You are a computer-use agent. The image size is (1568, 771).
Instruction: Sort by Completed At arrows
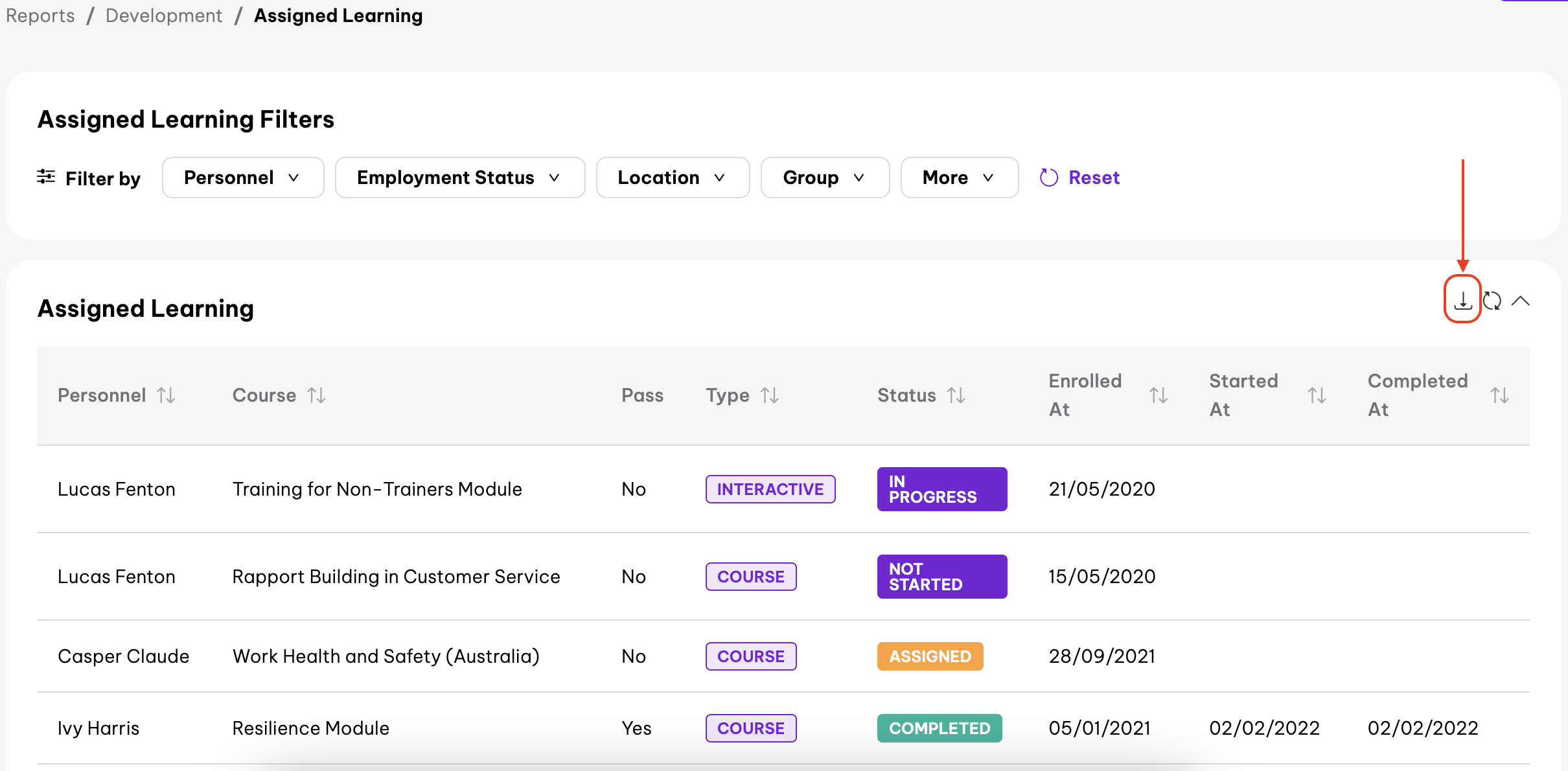[1499, 395]
